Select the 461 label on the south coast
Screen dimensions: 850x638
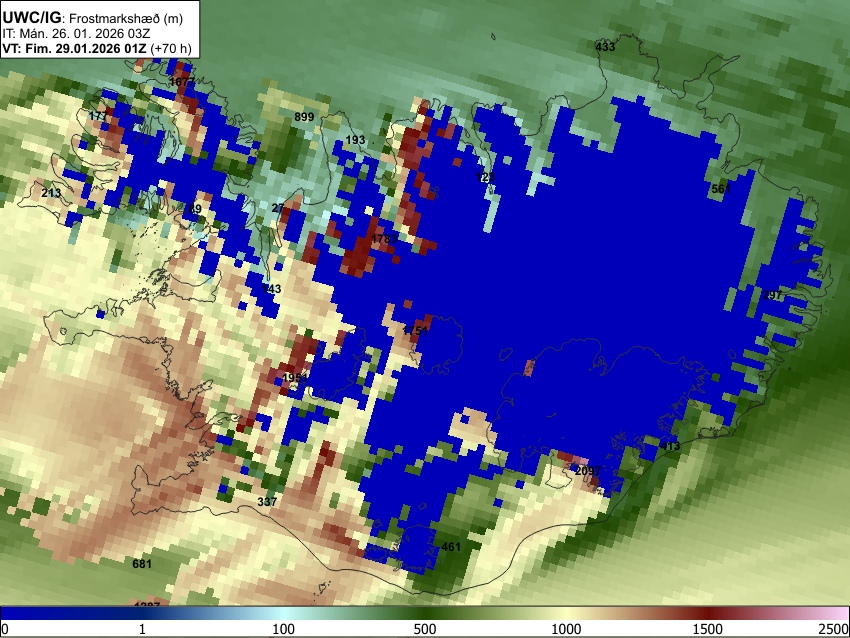450,546
